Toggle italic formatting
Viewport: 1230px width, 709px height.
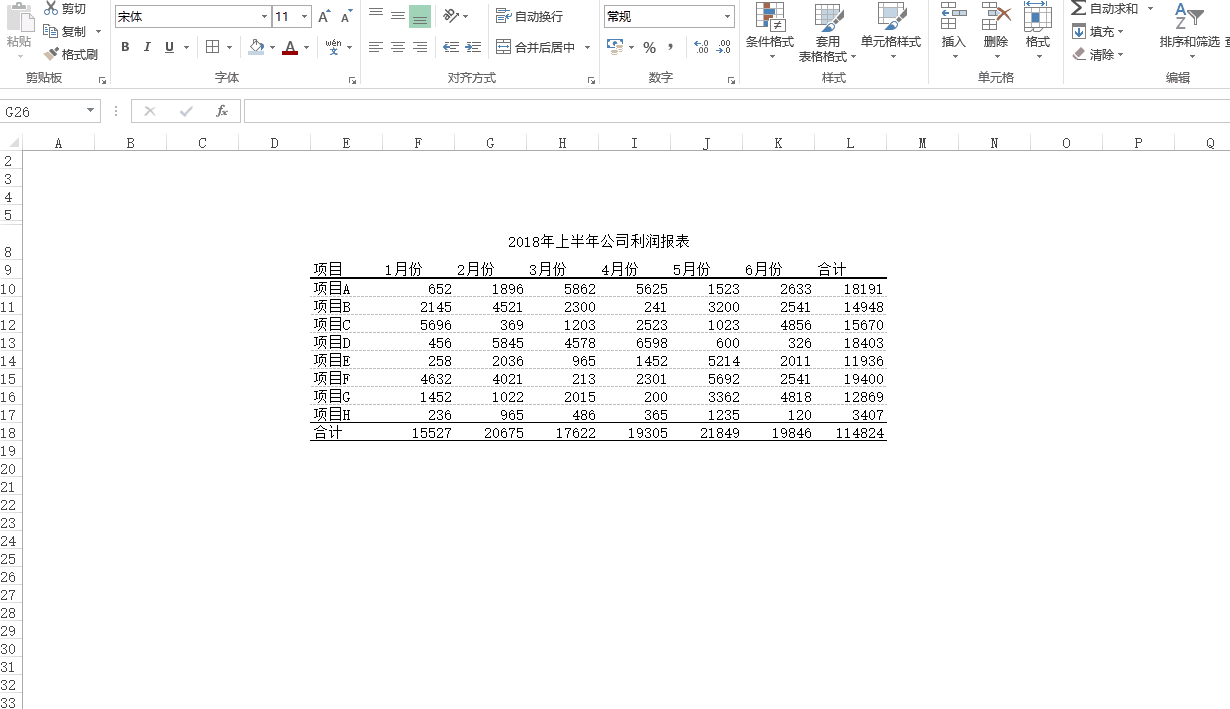click(145, 46)
